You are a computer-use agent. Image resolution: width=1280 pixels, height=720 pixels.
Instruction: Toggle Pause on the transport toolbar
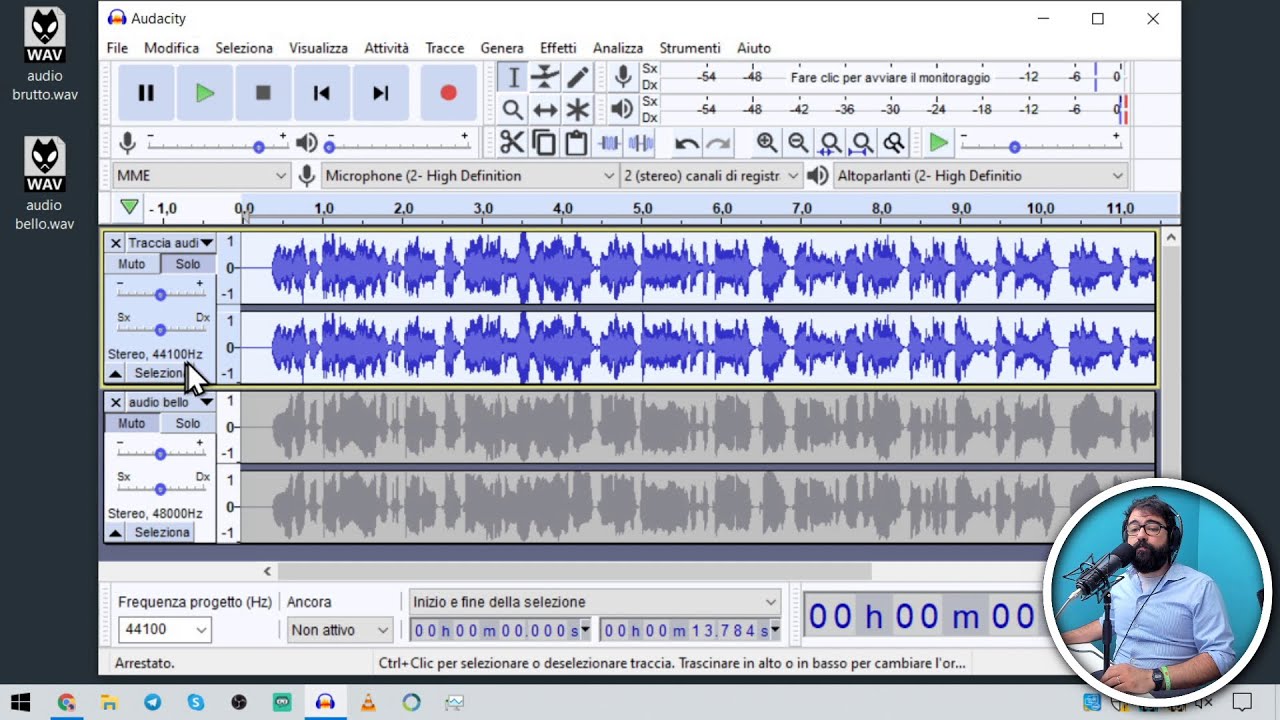tap(146, 93)
